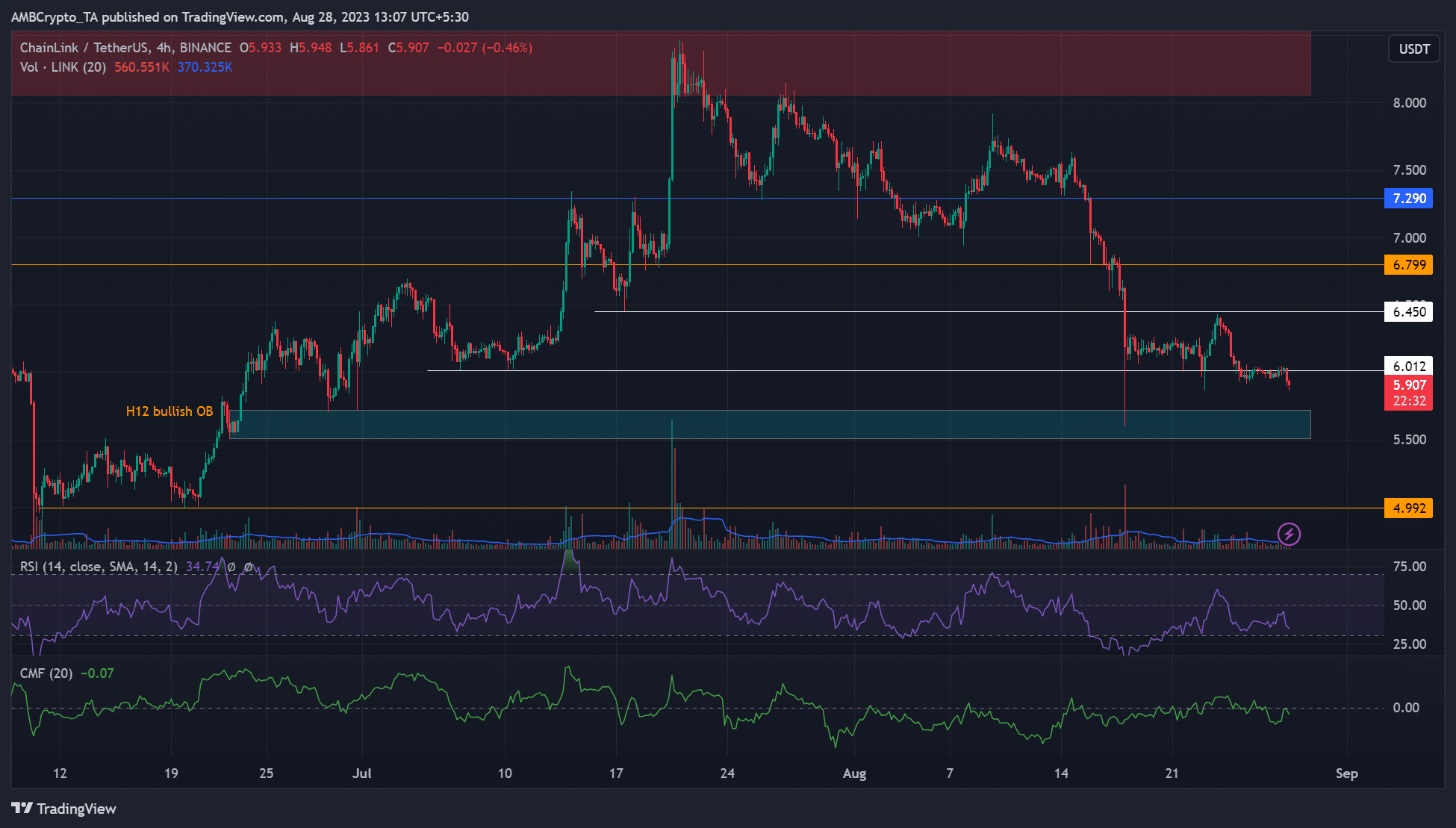Click the orange 6.799 price level label

(x=1408, y=265)
